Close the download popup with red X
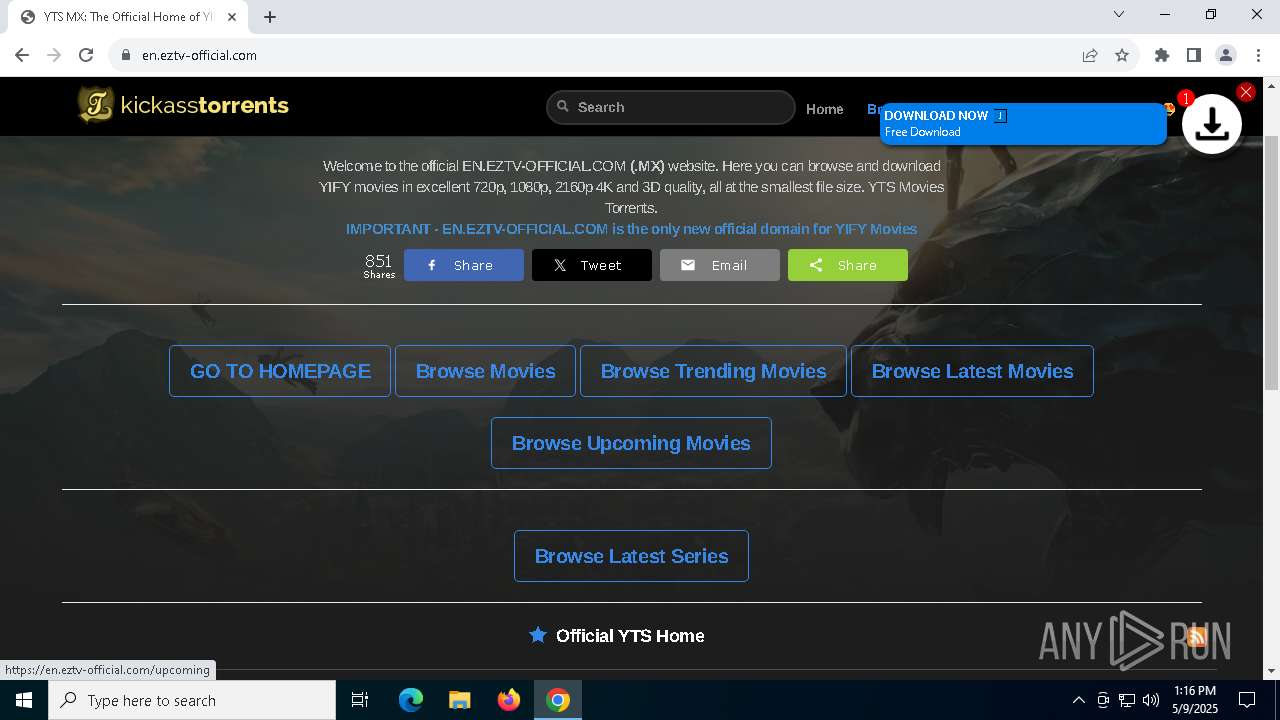 pyautogui.click(x=1245, y=92)
